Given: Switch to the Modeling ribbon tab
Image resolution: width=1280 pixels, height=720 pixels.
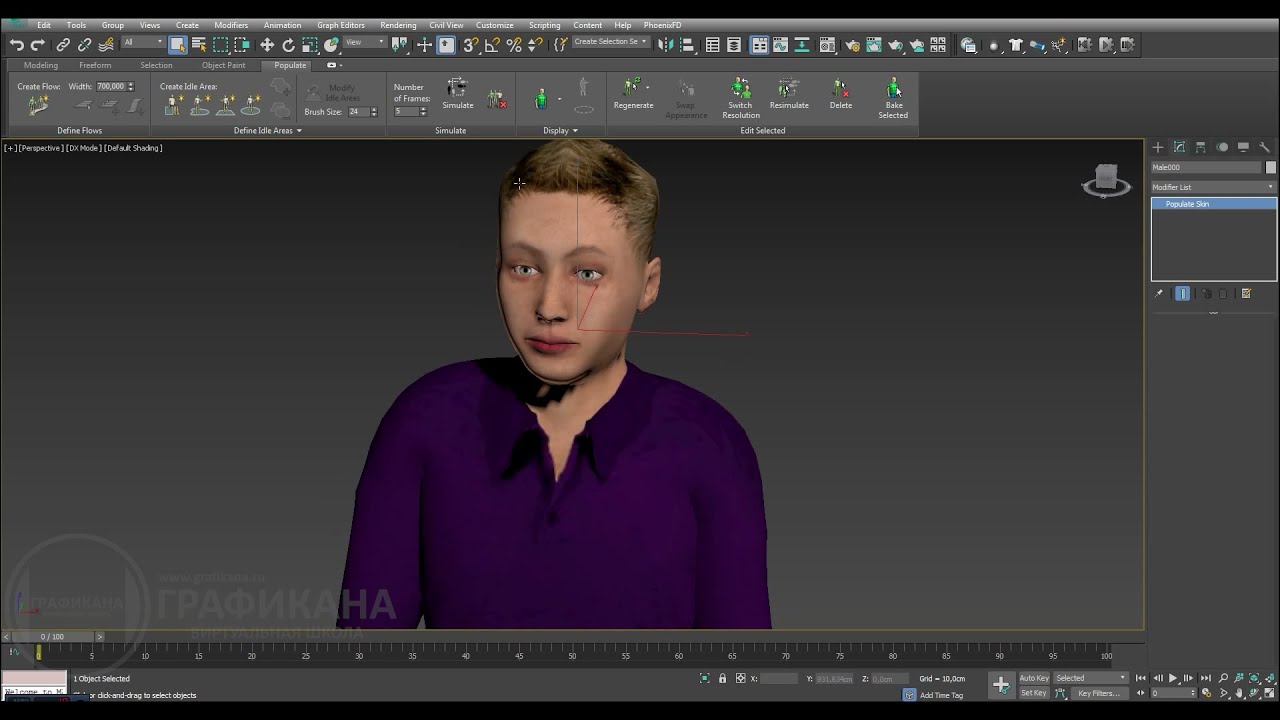Looking at the screenshot, I should click(41, 65).
